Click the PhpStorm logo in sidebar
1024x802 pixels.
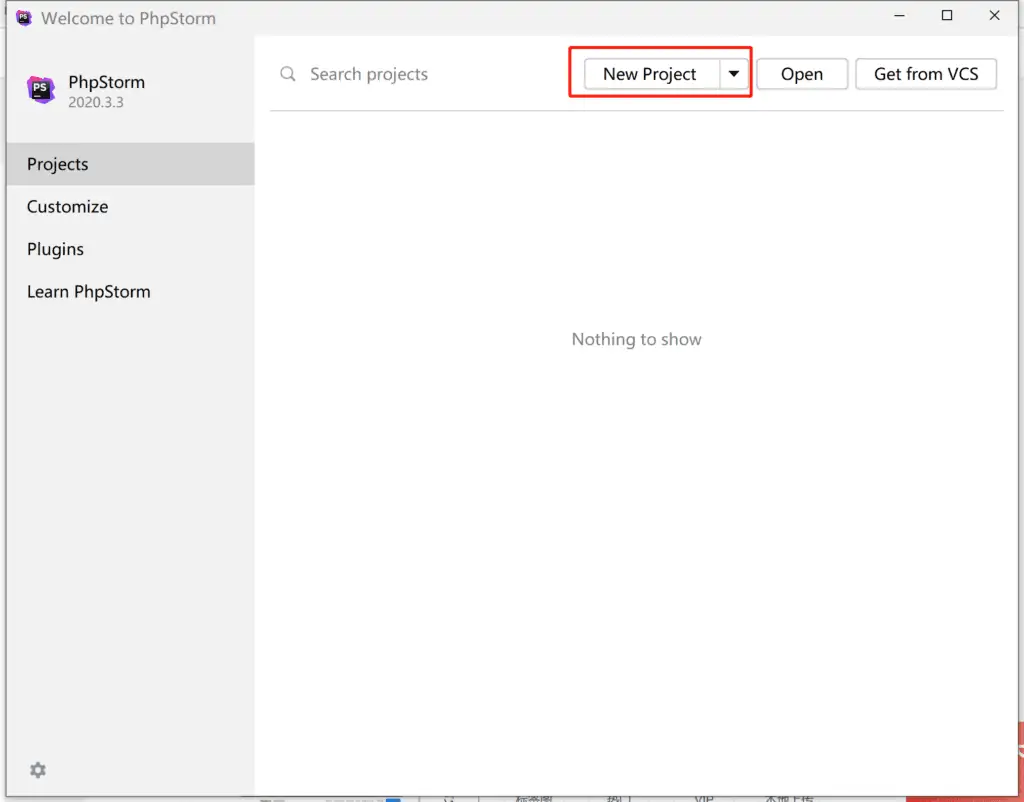41,90
